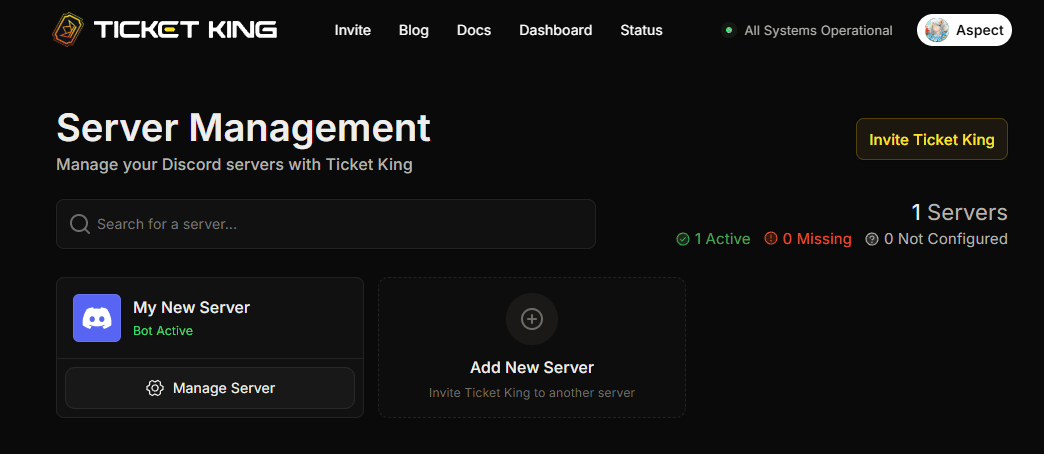Click the Manage Server button

pyautogui.click(x=210, y=388)
